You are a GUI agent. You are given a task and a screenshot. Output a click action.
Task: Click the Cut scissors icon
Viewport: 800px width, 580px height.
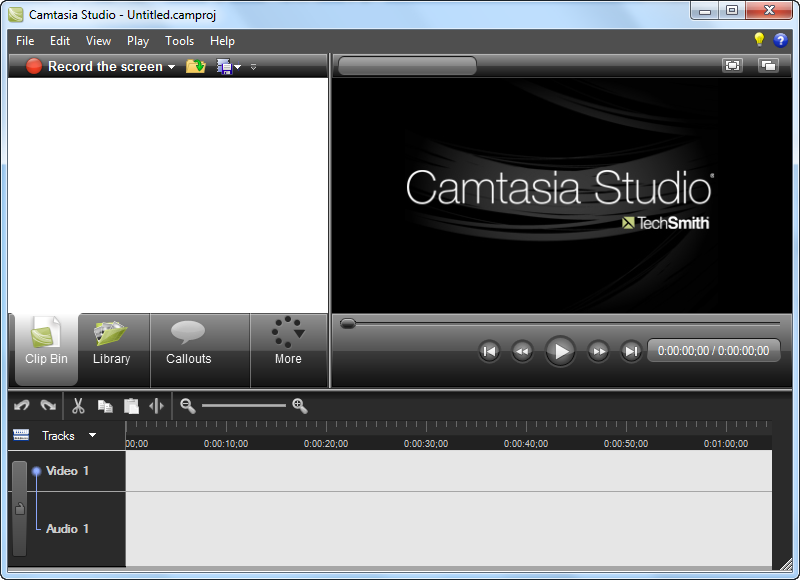78,406
